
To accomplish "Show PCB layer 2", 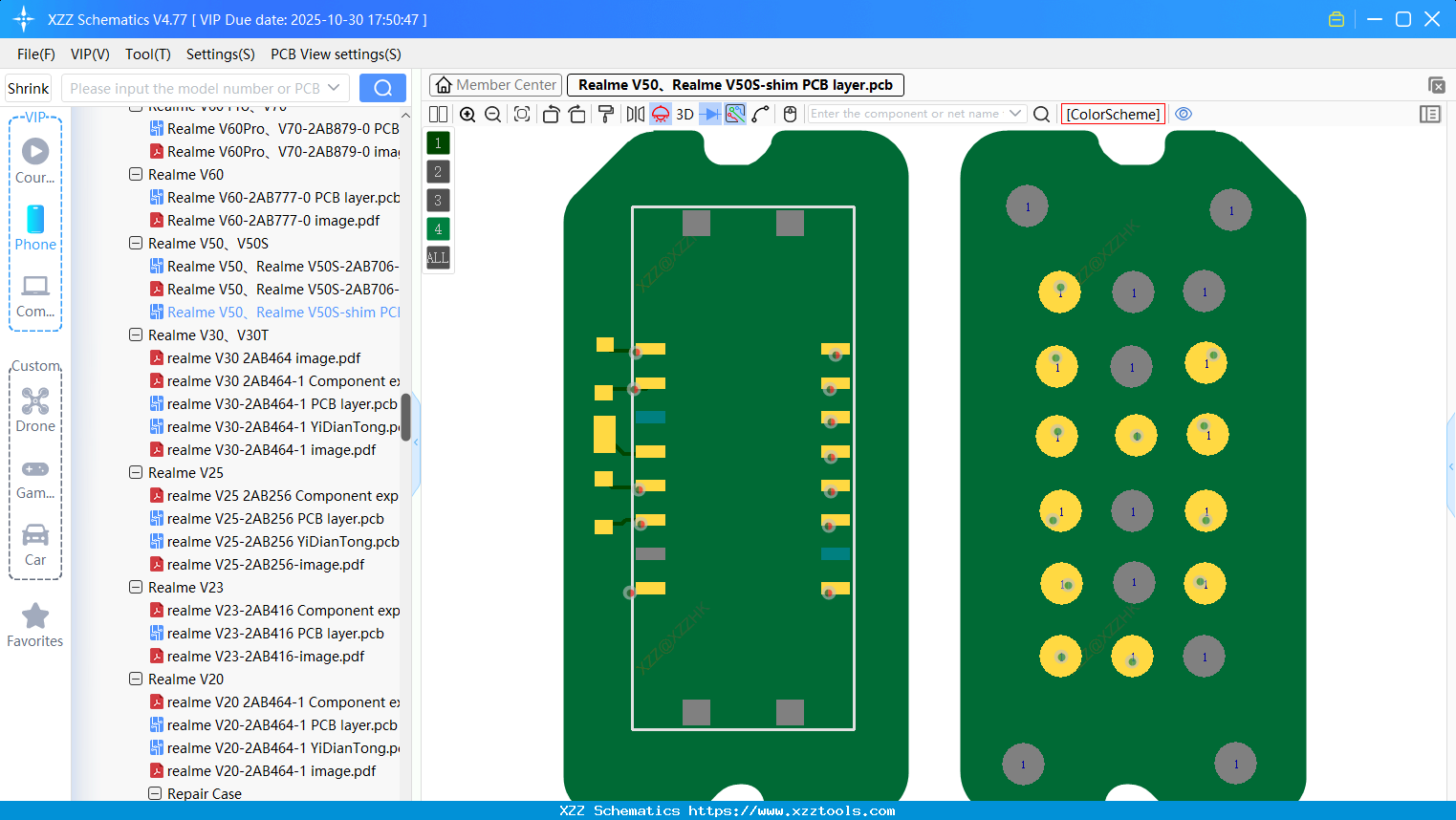I will point(438,172).
